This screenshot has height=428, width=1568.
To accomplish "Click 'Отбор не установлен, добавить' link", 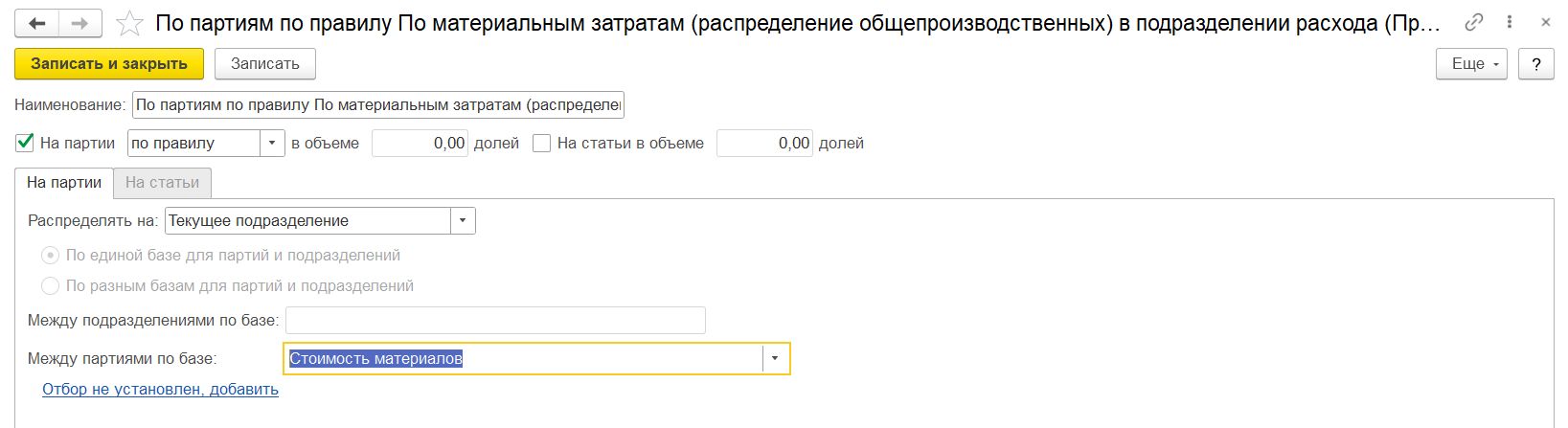I will tap(160, 389).
